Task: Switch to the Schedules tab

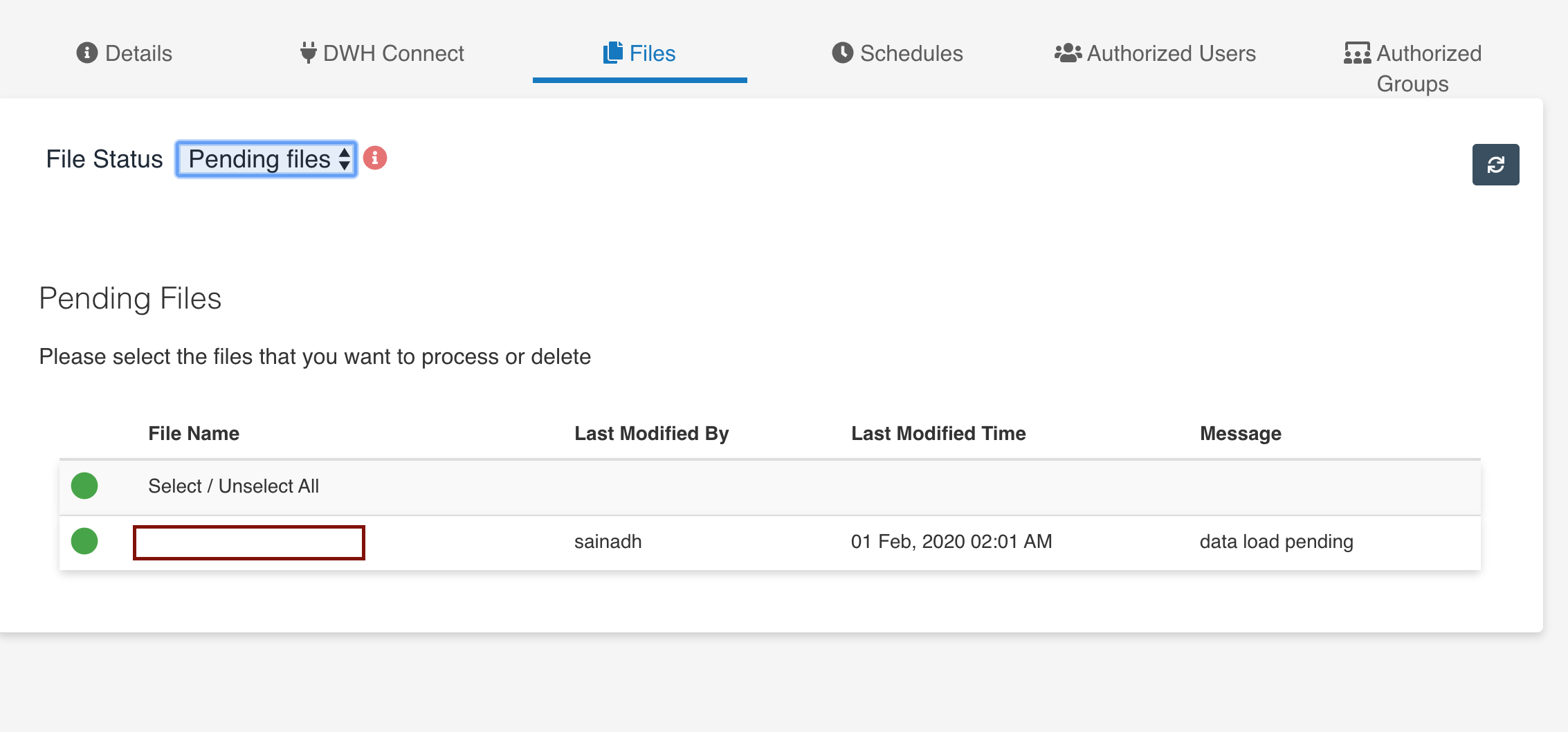Action: click(897, 53)
